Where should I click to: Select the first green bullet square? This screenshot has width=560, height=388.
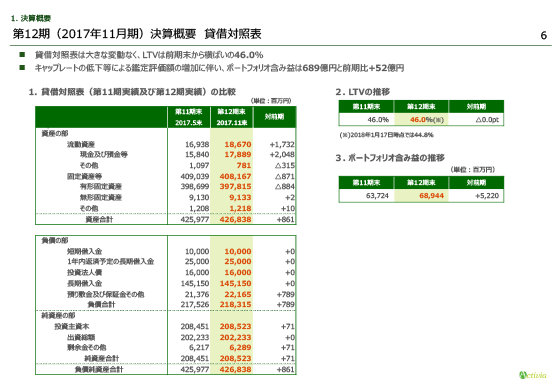pos(22,55)
